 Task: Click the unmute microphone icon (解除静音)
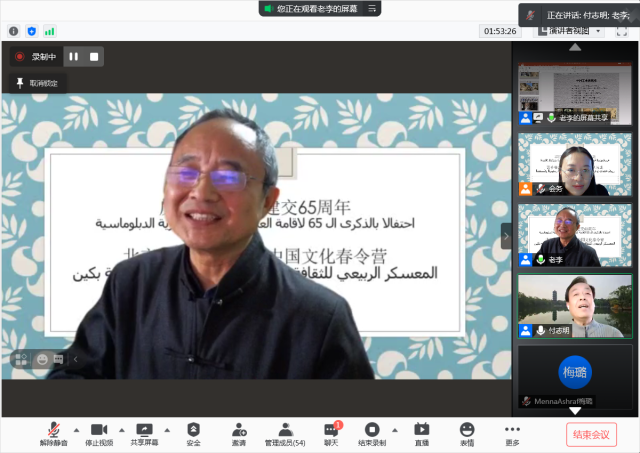(54, 429)
